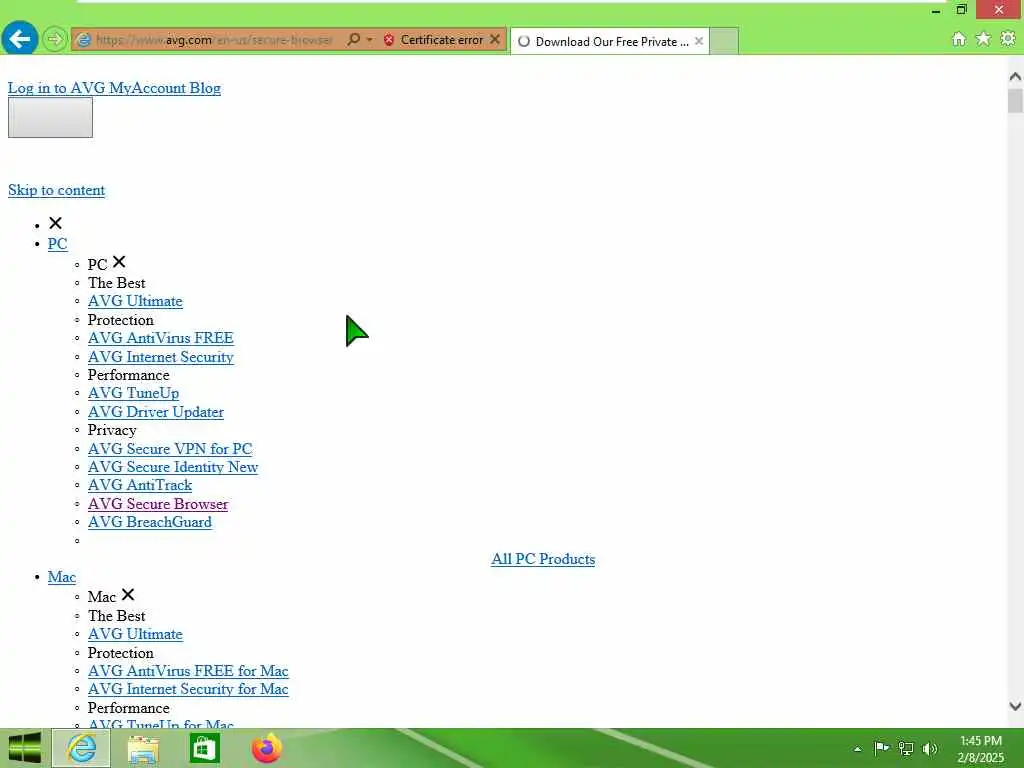The height and width of the screenshot is (768, 1024).
Task: Click the Internet Explorer page icon in the address bar
Action: pos(83,40)
